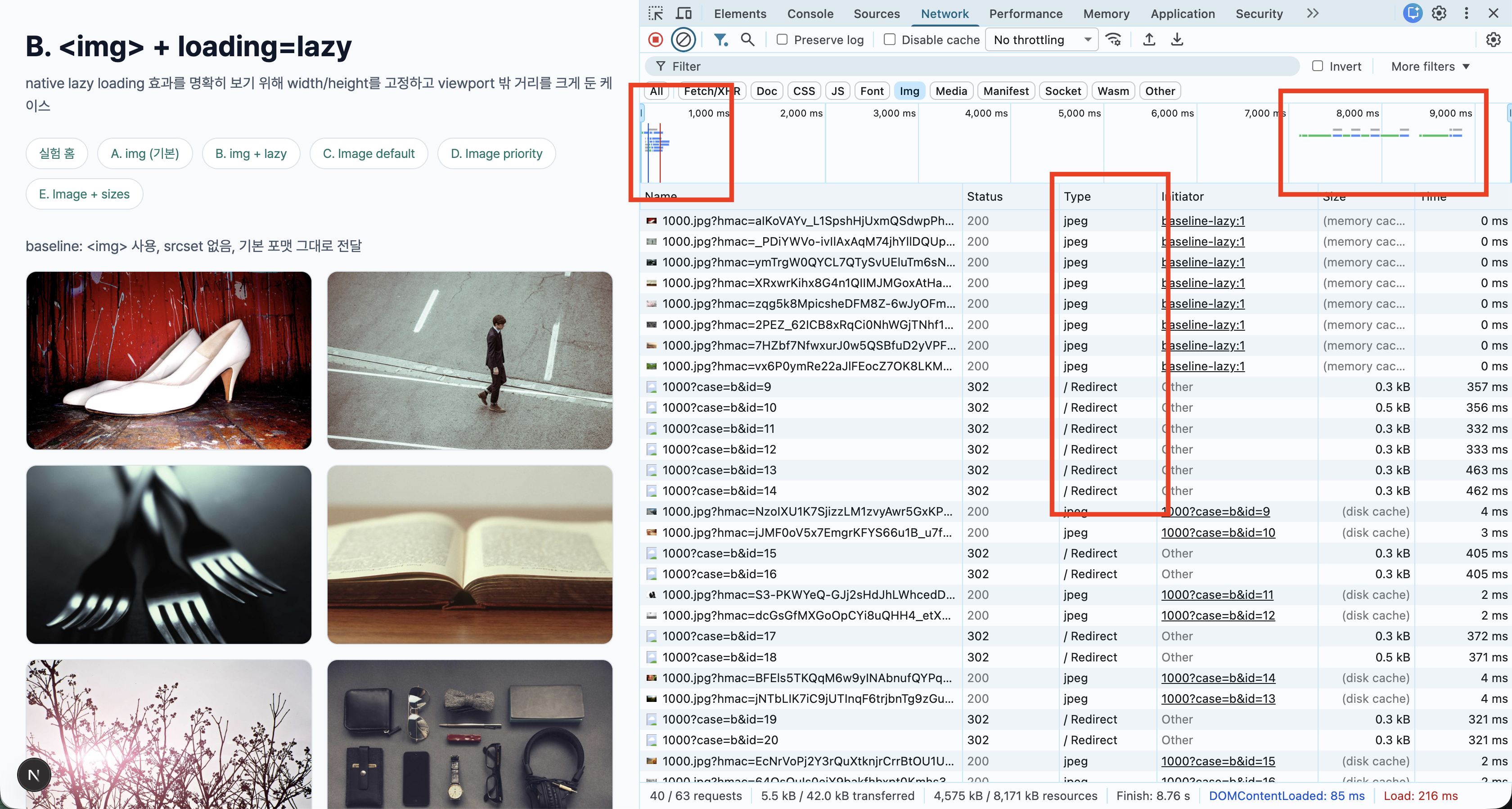
Task: Open the No throttling dropdown
Action: pyautogui.click(x=1041, y=39)
